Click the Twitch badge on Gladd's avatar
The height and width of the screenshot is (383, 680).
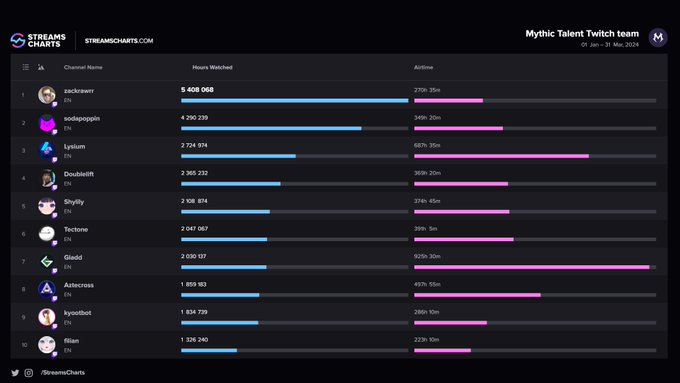(55, 271)
